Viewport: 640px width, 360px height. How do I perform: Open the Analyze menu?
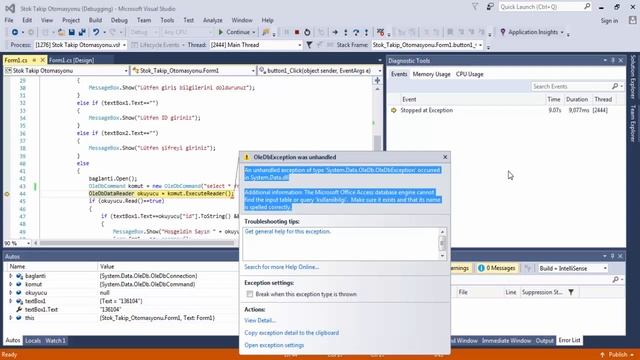(x=213, y=20)
